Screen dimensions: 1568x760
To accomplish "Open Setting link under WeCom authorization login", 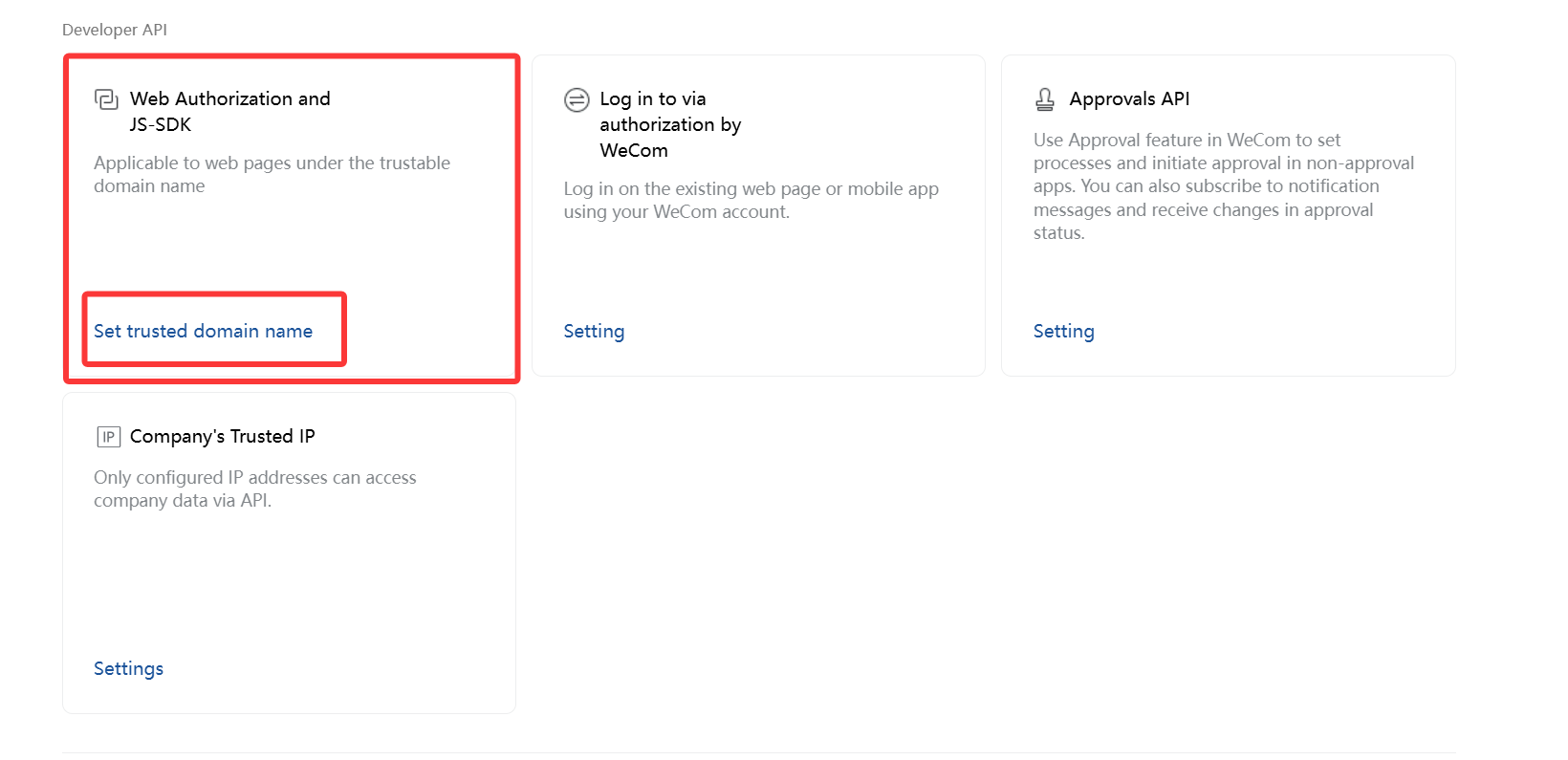I will tap(594, 331).
